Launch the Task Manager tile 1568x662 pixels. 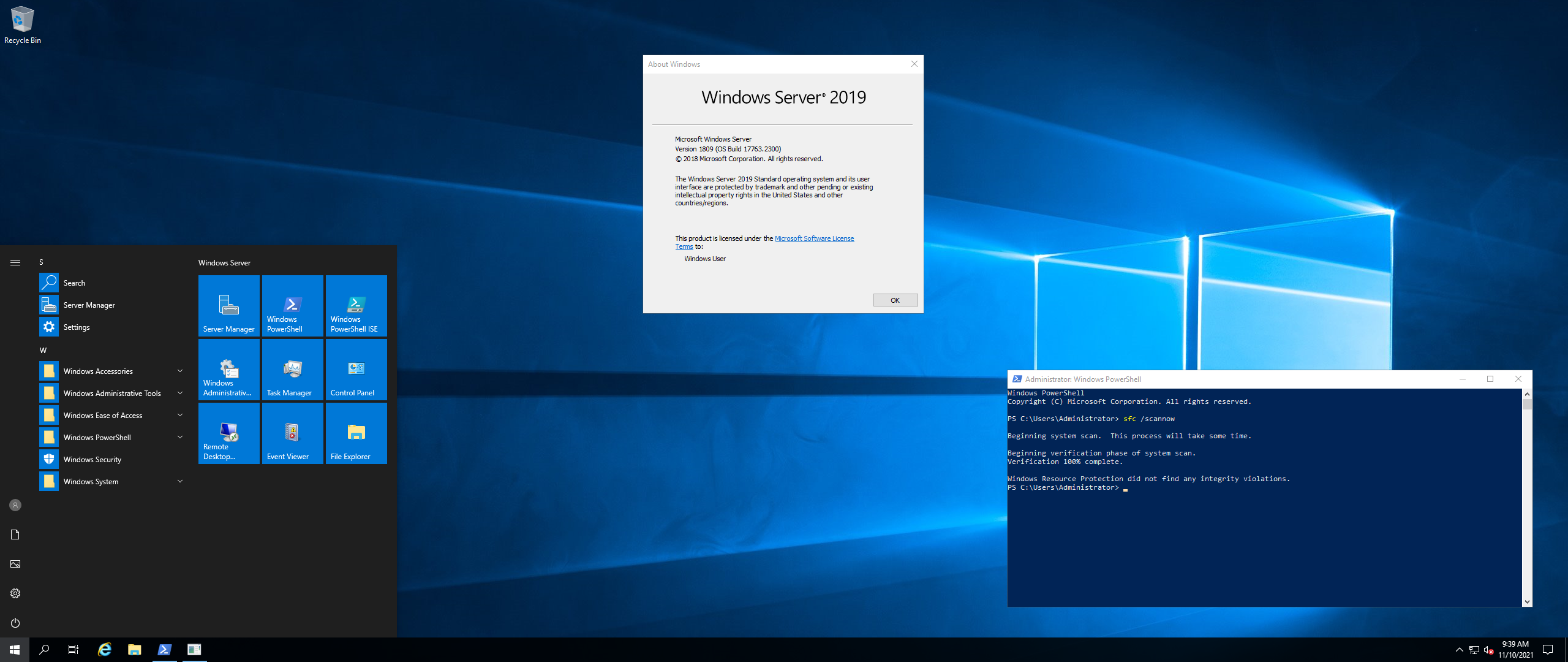click(x=293, y=369)
